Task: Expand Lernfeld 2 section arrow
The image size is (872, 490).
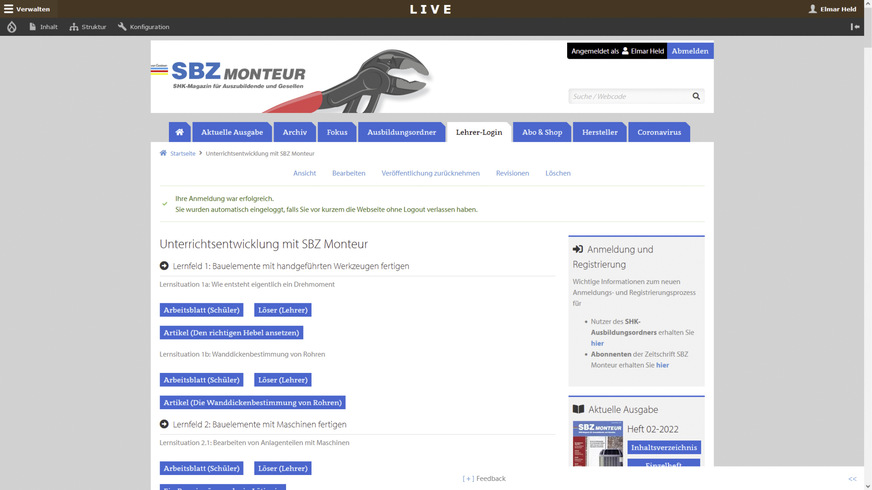Action: tap(164, 424)
